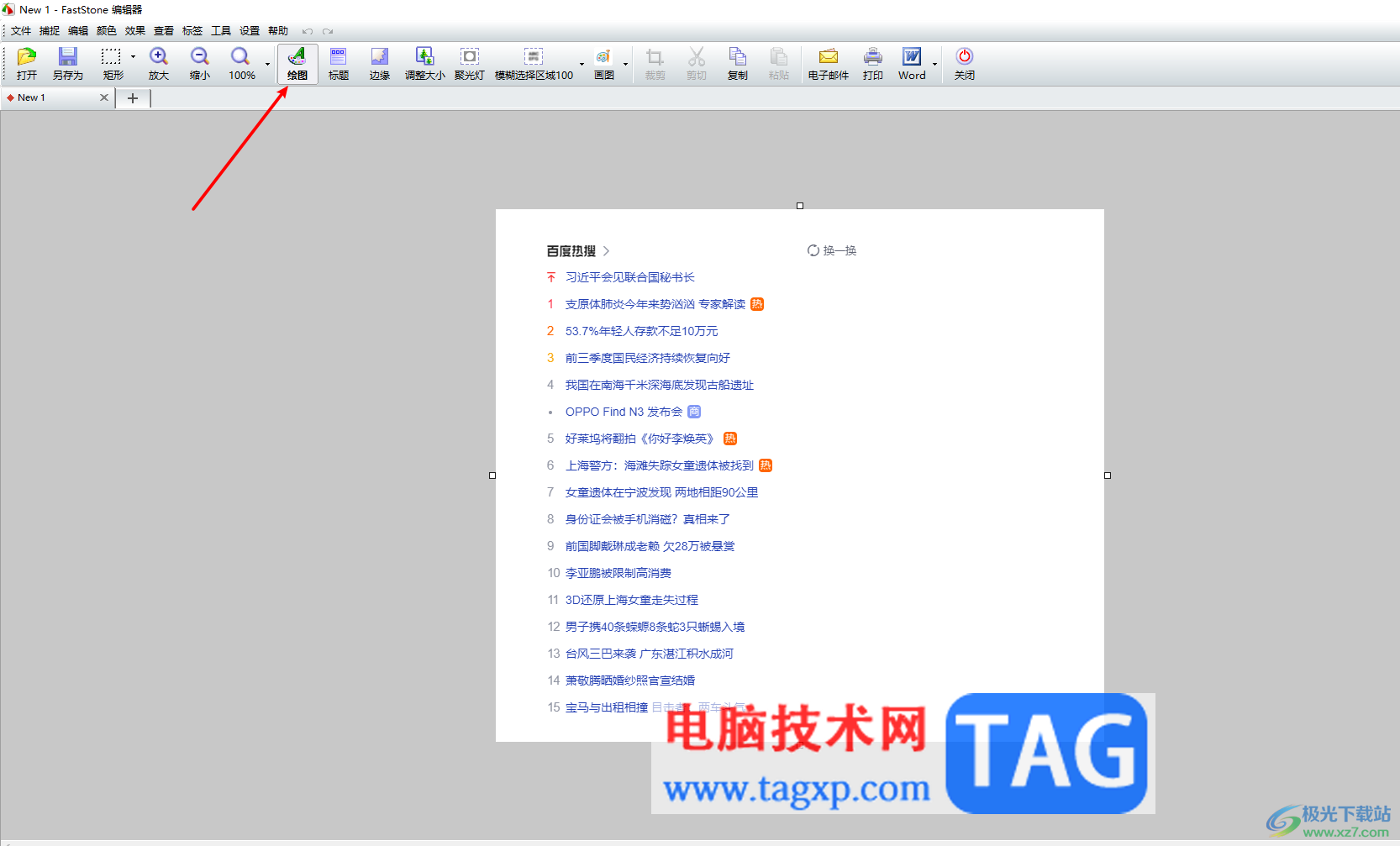Expand the Paint (画图) dropdown arrow
Screen dimensions: 1400x846
[625, 64]
